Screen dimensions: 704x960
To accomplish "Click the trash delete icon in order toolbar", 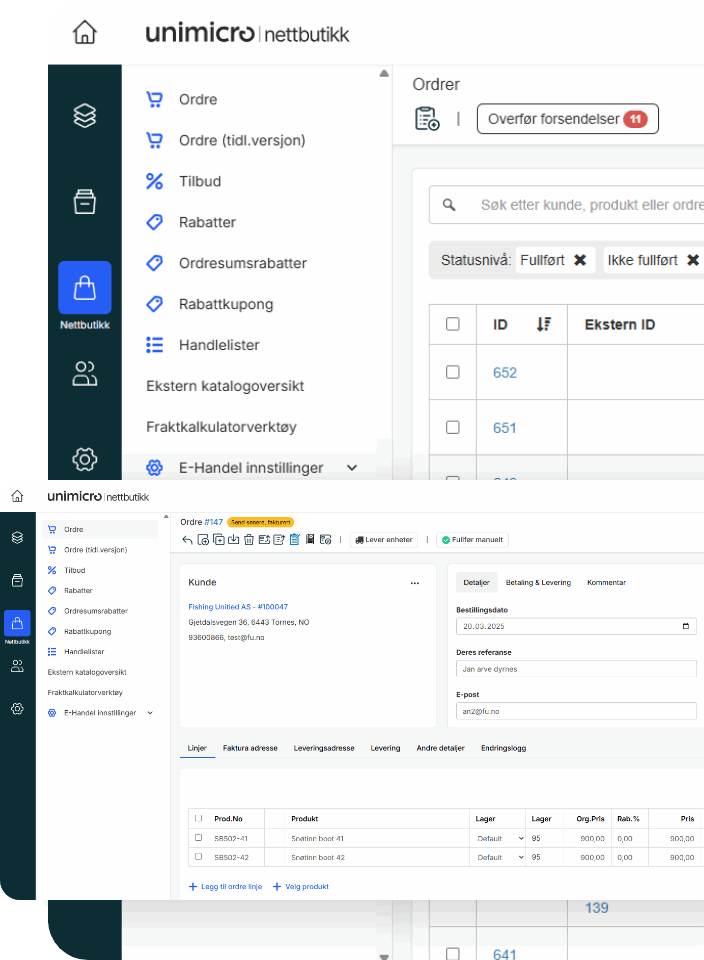I will pyautogui.click(x=249, y=540).
